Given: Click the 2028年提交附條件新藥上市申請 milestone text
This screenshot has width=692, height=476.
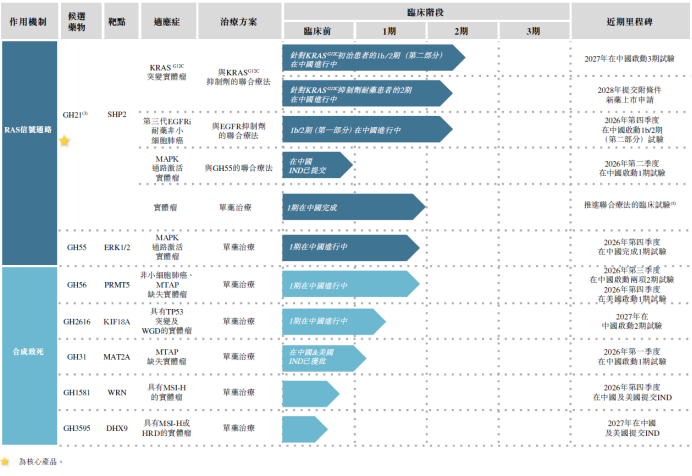Looking at the screenshot, I should point(630,94).
